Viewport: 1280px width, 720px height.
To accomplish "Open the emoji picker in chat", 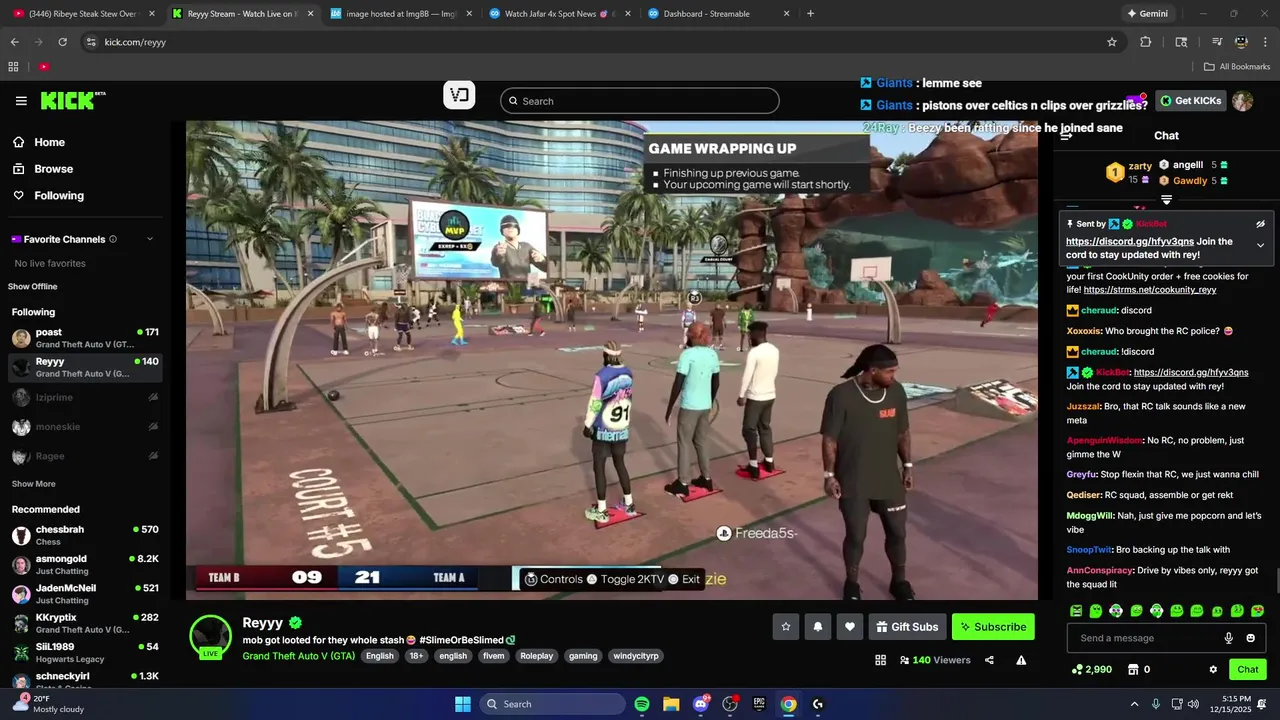I will [1250, 638].
